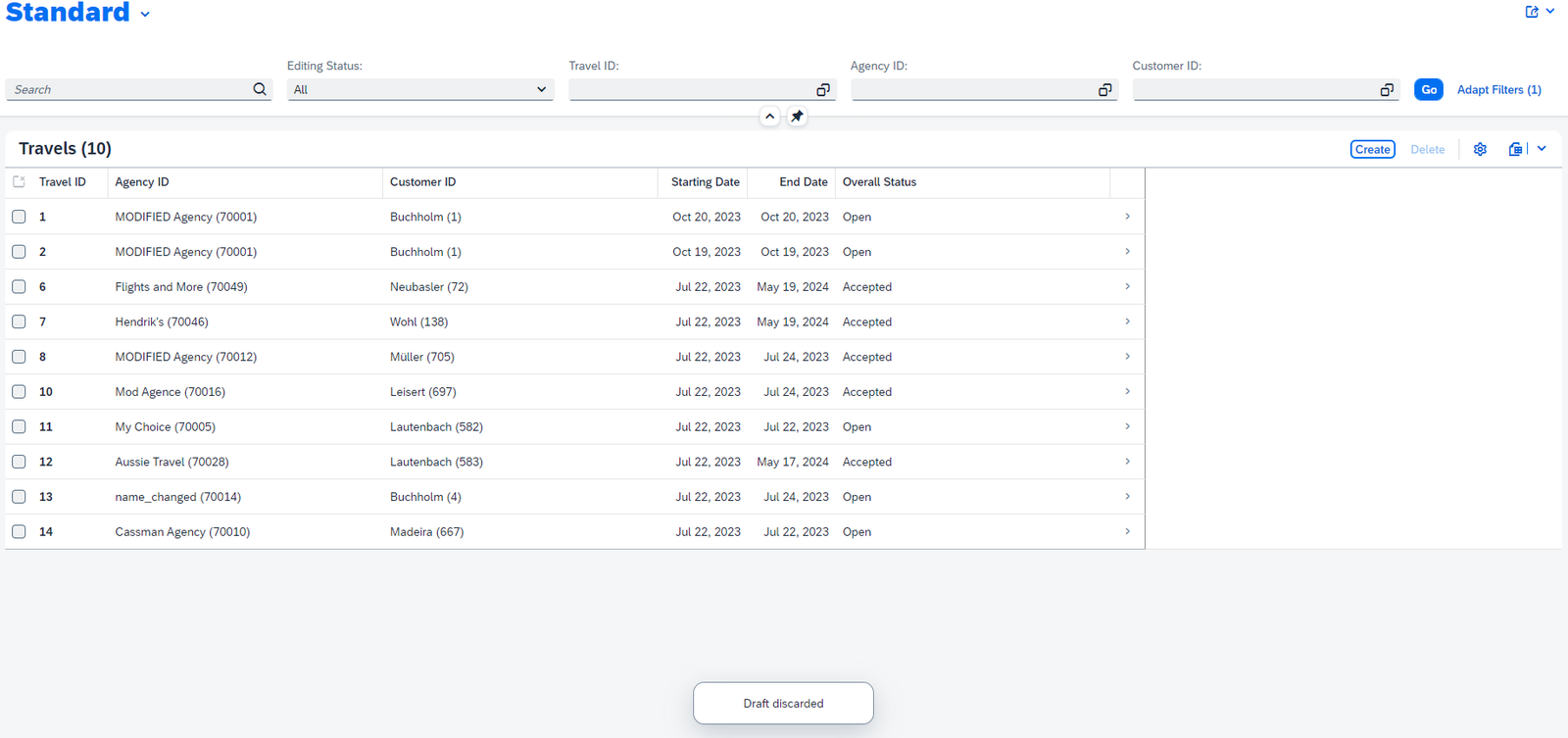Select checkbox for Travel 1
Image resolution: width=1568 pixels, height=738 pixels.
click(19, 217)
